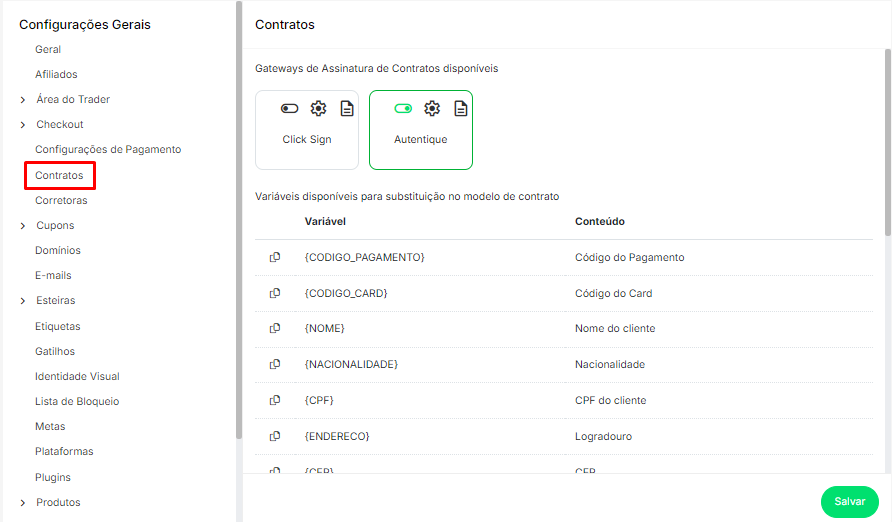
Task: Go to Identidade Visual settings
Action: click(x=77, y=377)
